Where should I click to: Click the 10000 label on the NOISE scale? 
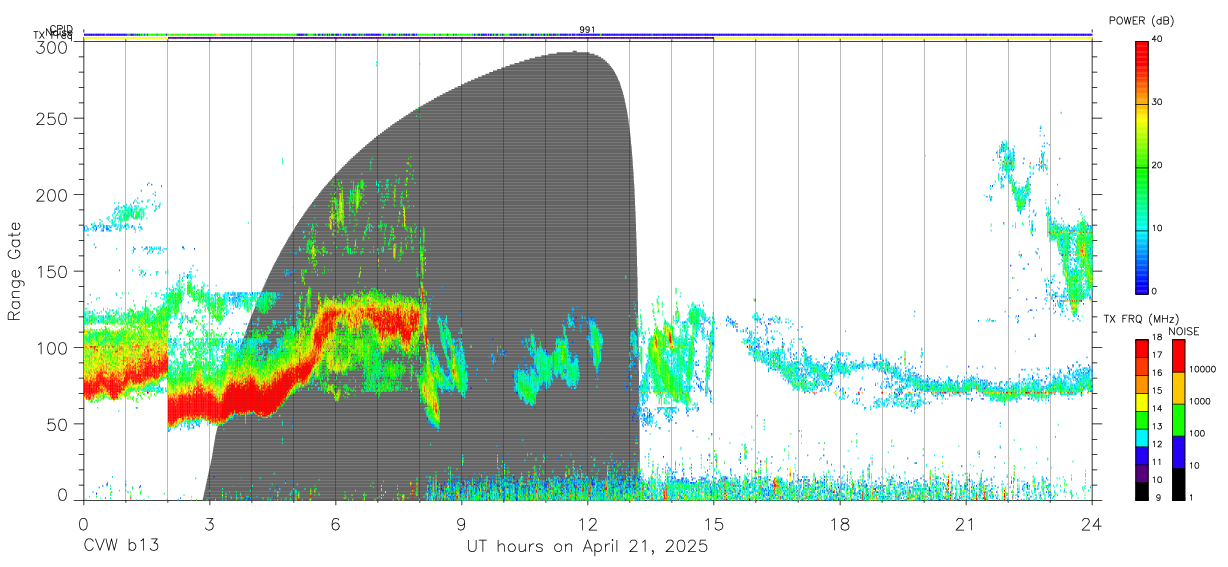[1201, 369]
